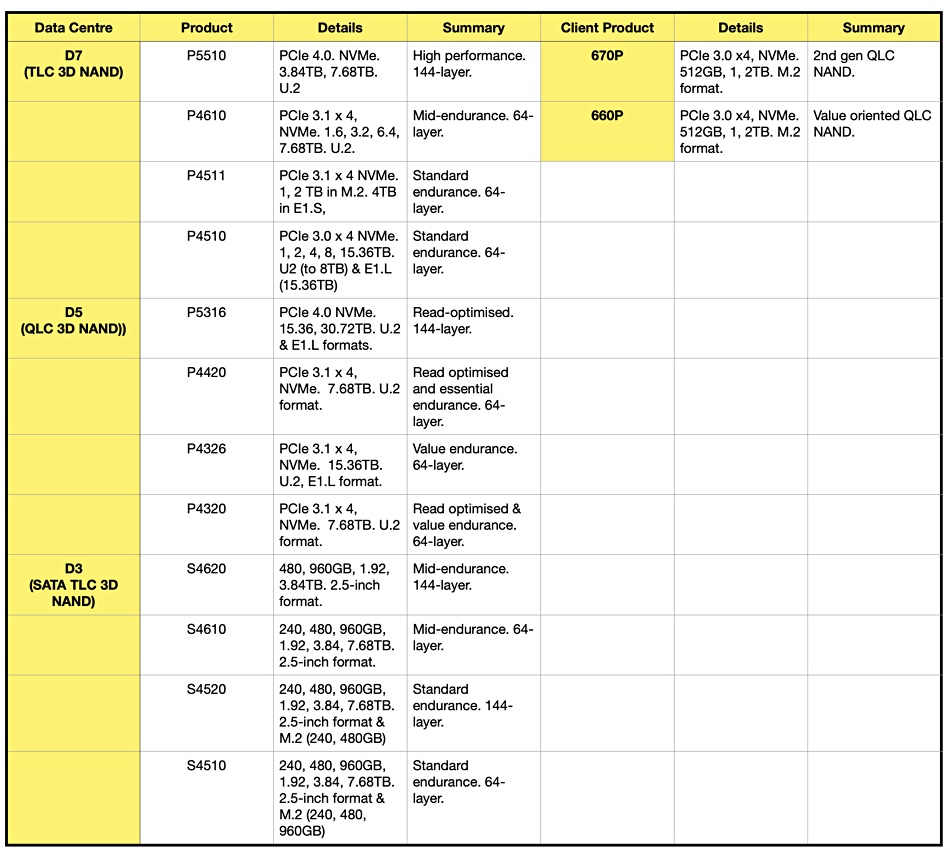
Task: Click P4510 details mentioning E1.L (15.36TB)
Action: (340, 260)
